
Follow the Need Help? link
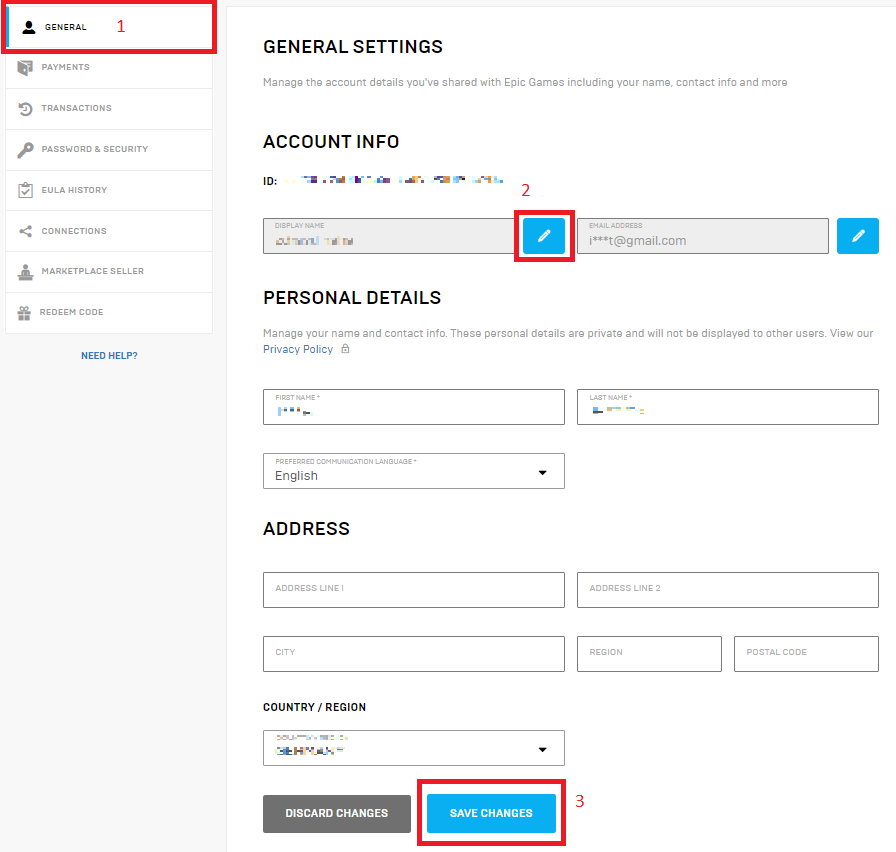109,355
